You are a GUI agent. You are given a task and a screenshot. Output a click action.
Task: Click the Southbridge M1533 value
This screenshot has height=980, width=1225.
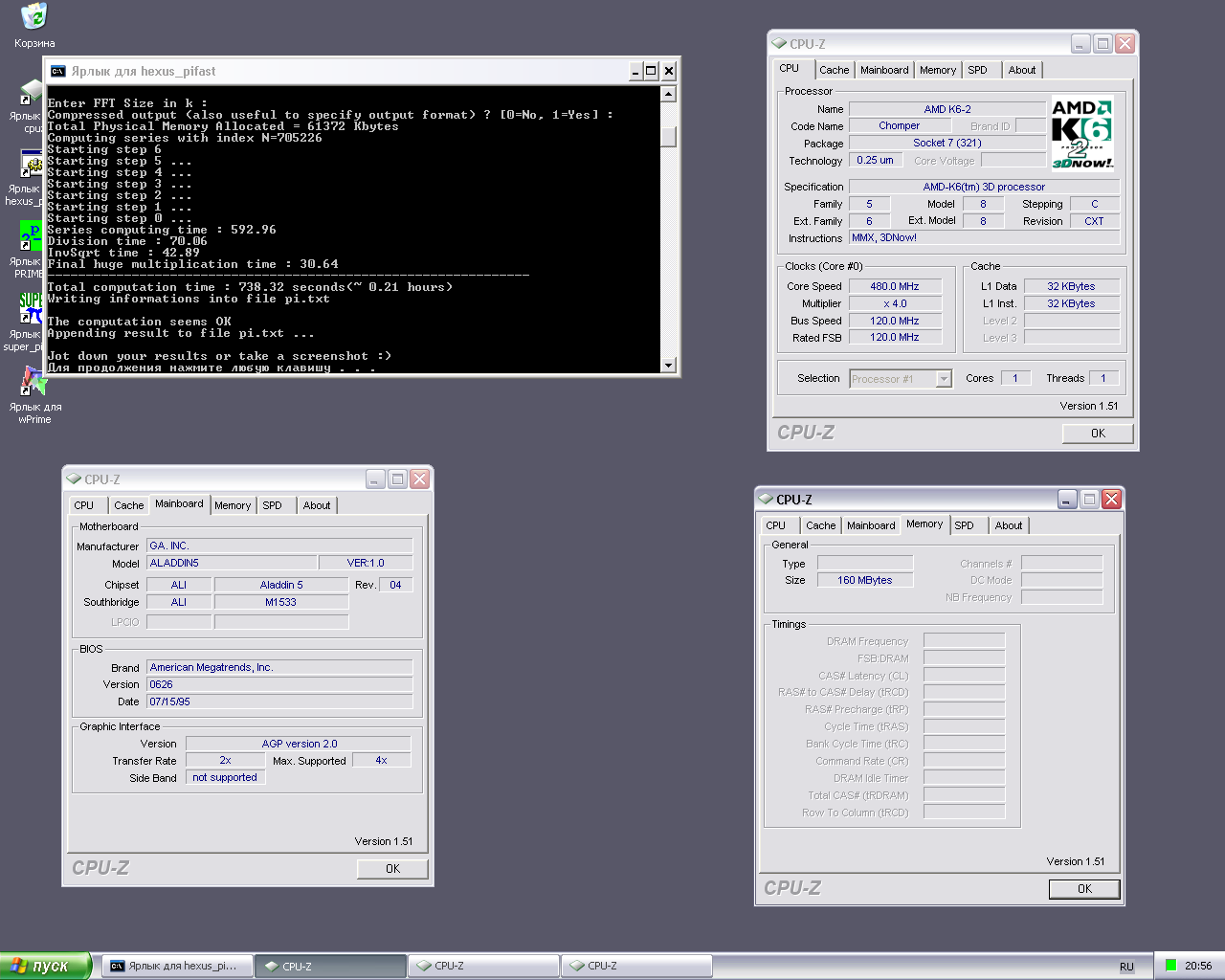point(280,602)
